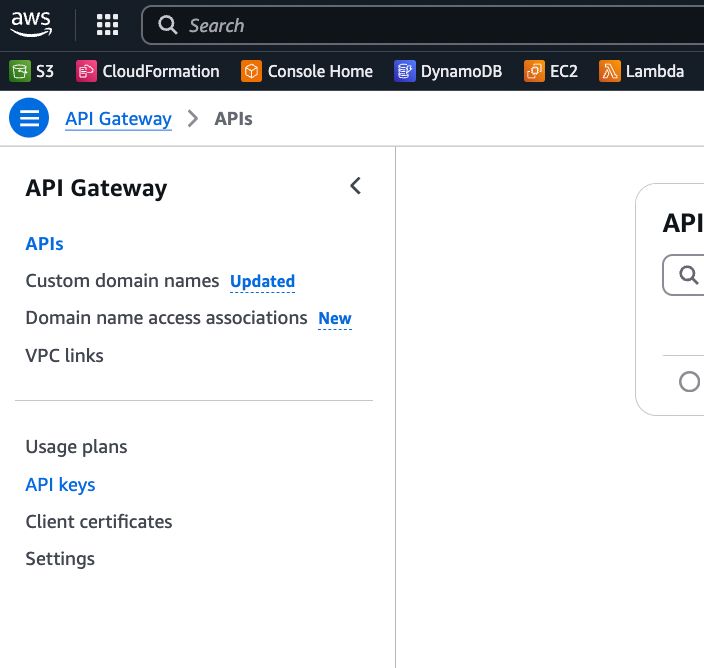Open CloudFormation shortcut label
Image resolution: width=704 pixels, height=668 pixels.
pos(161,71)
